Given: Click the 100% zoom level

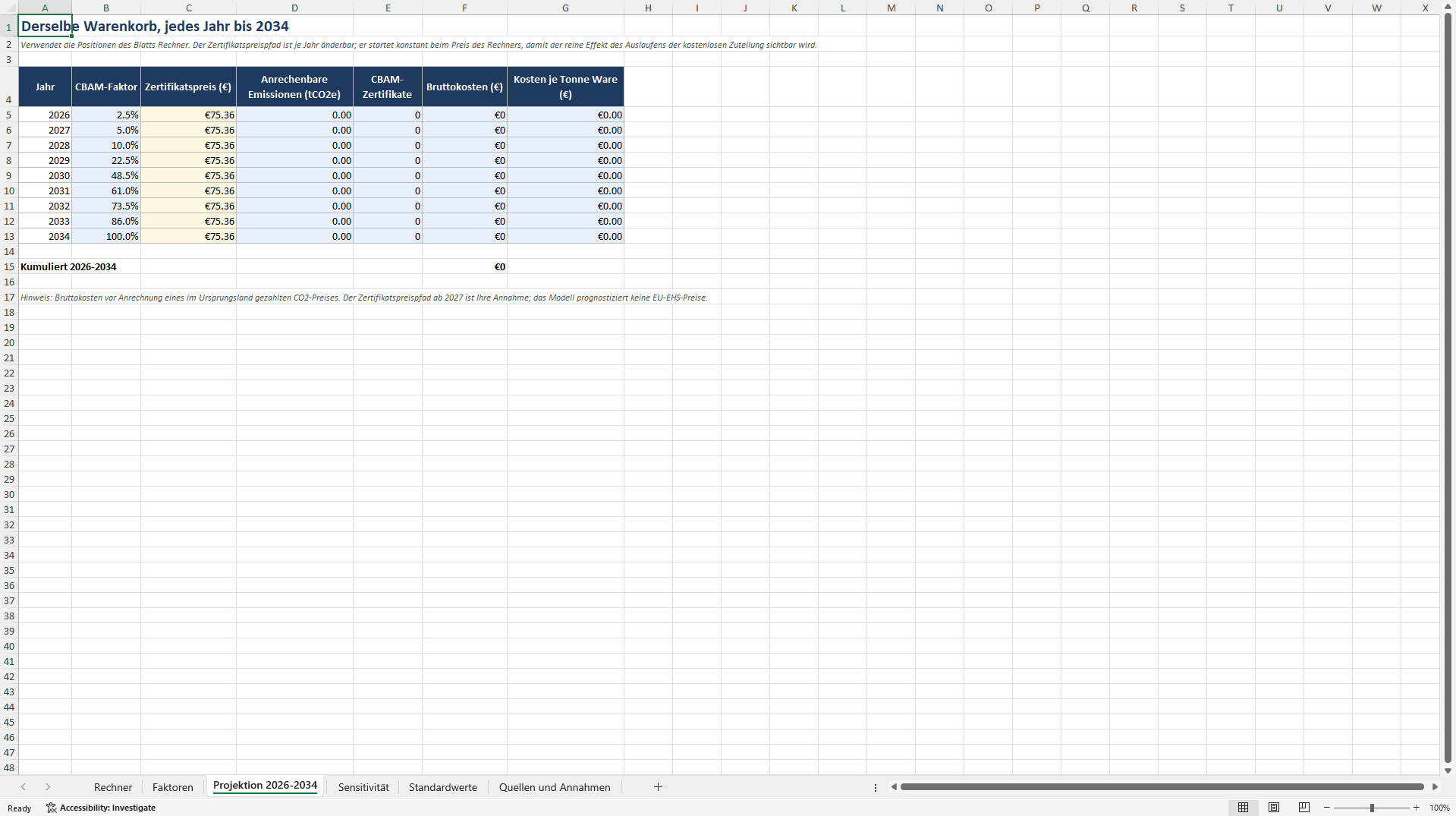Looking at the screenshot, I should pyautogui.click(x=1439, y=808).
